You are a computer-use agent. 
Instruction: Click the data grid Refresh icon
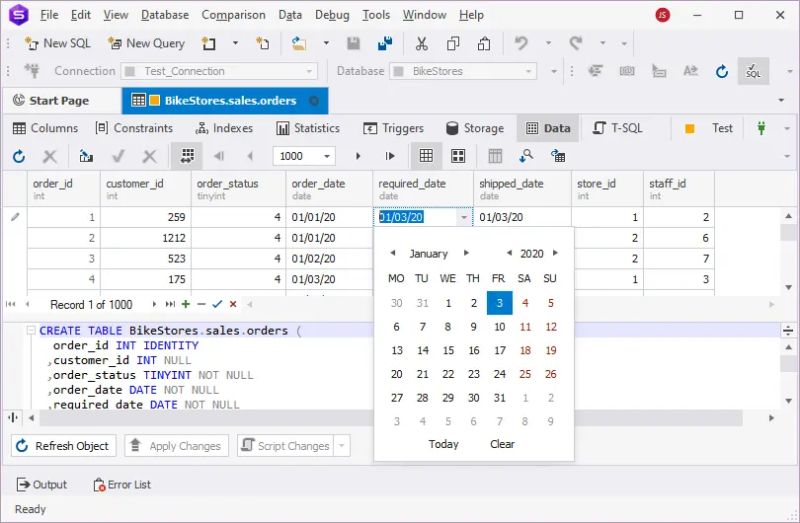pos(19,156)
